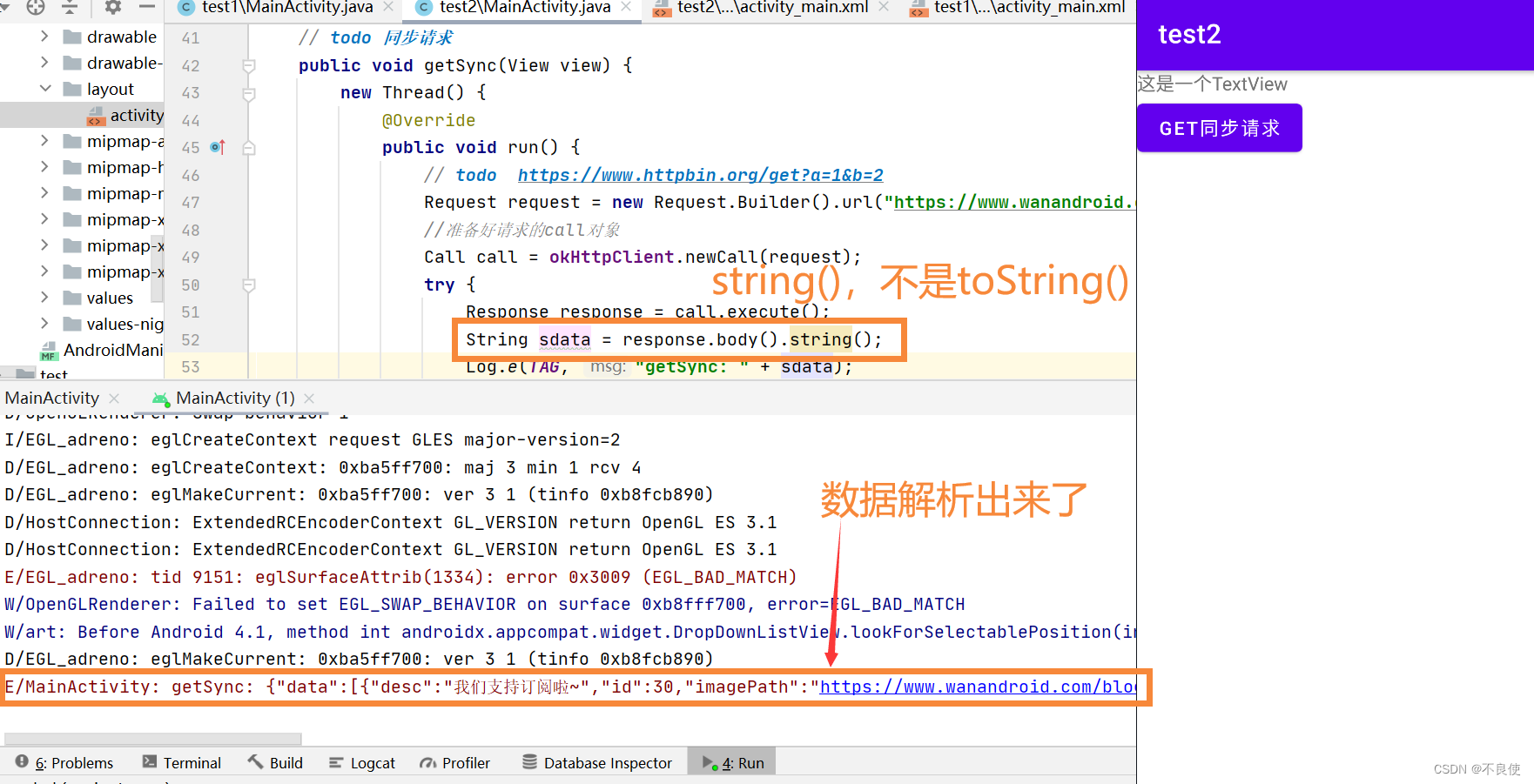Click the Collapse All icon in project panel
The height and width of the screenshot is (784, 1534).
point(71,7)
